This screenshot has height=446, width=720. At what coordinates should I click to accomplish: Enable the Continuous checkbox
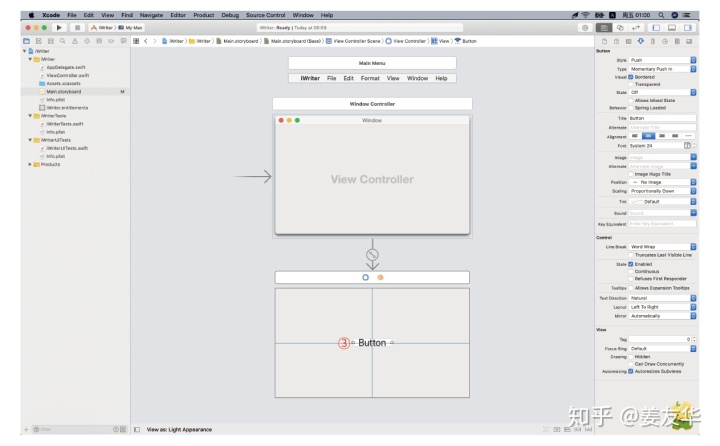(630, 271)
